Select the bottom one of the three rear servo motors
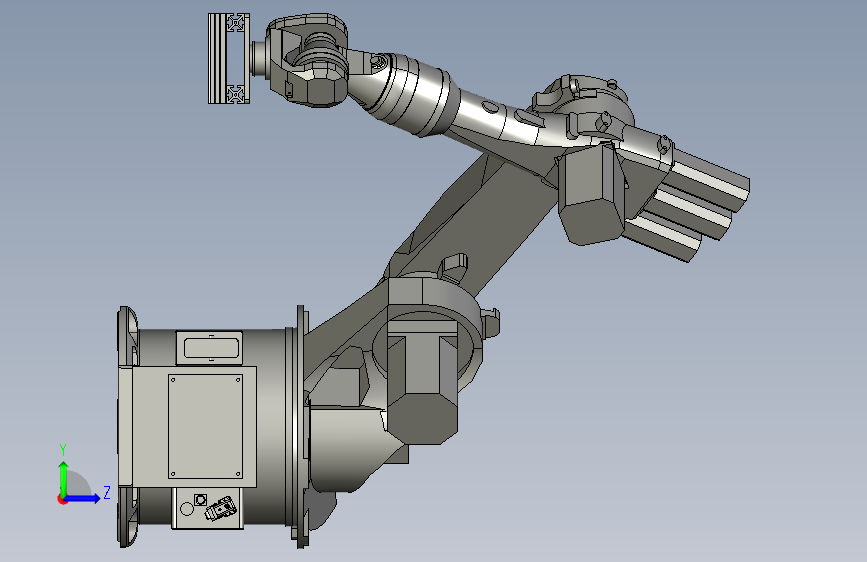The image size is (867, 562). pos(665,237)
